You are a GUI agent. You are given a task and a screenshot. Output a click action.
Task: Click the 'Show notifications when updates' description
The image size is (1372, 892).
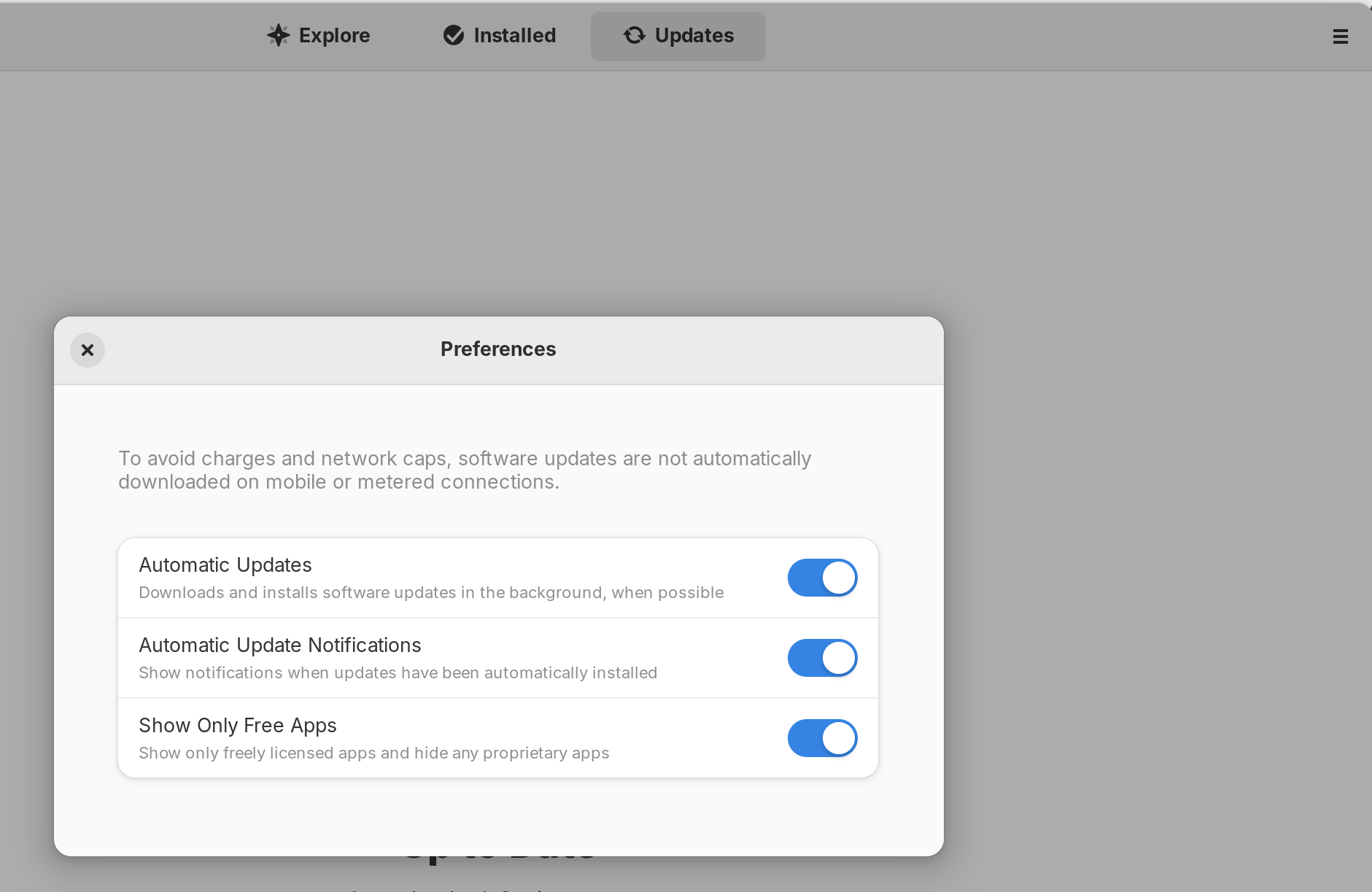[x=398, y=673]
